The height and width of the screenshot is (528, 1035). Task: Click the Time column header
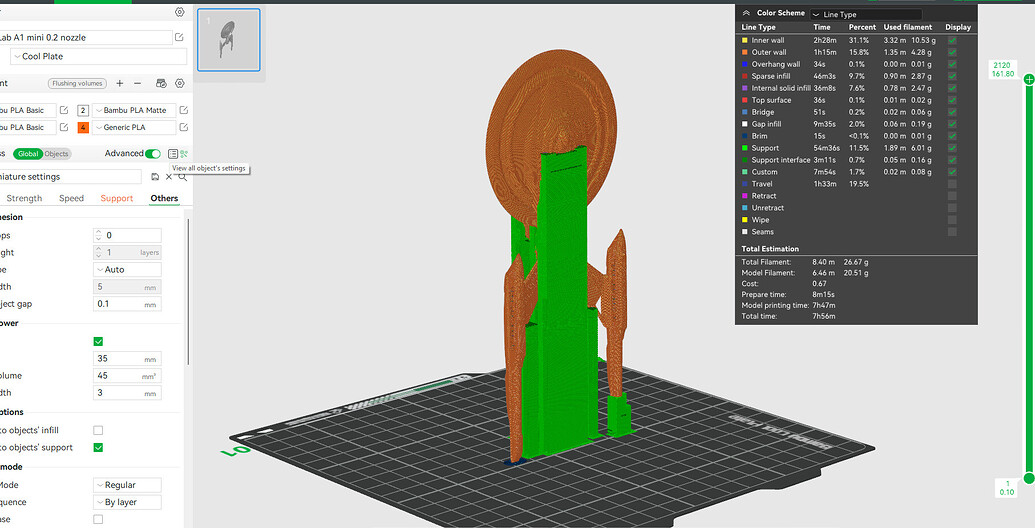[822, 27]
